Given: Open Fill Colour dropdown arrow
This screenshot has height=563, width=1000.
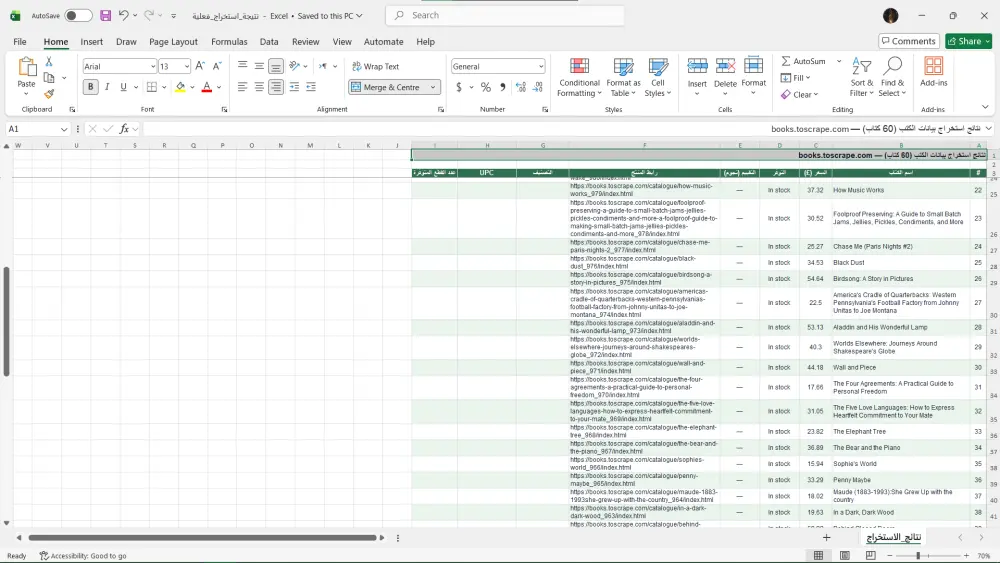Looking at the screenshot, I should pos(192,87).
